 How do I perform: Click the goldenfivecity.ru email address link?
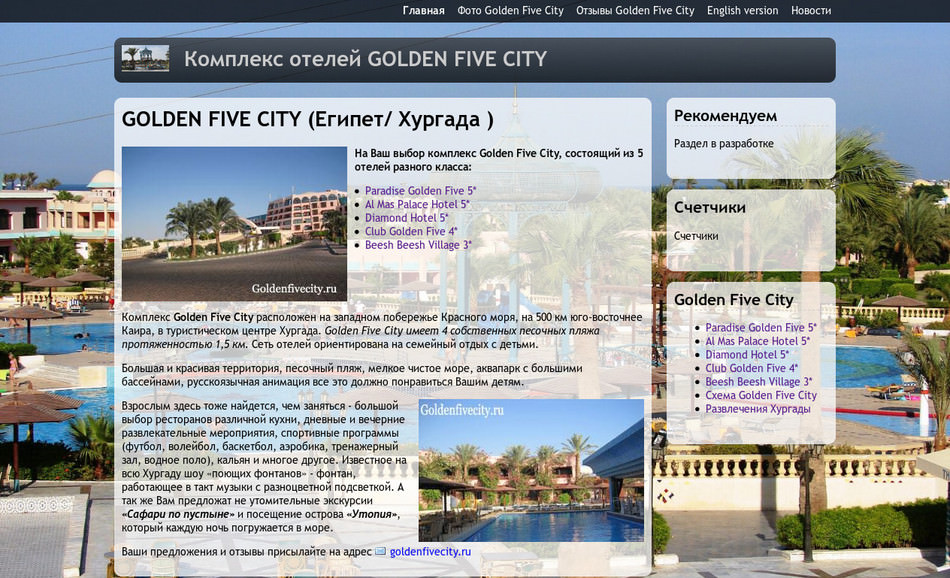click(x=429, y=552)
